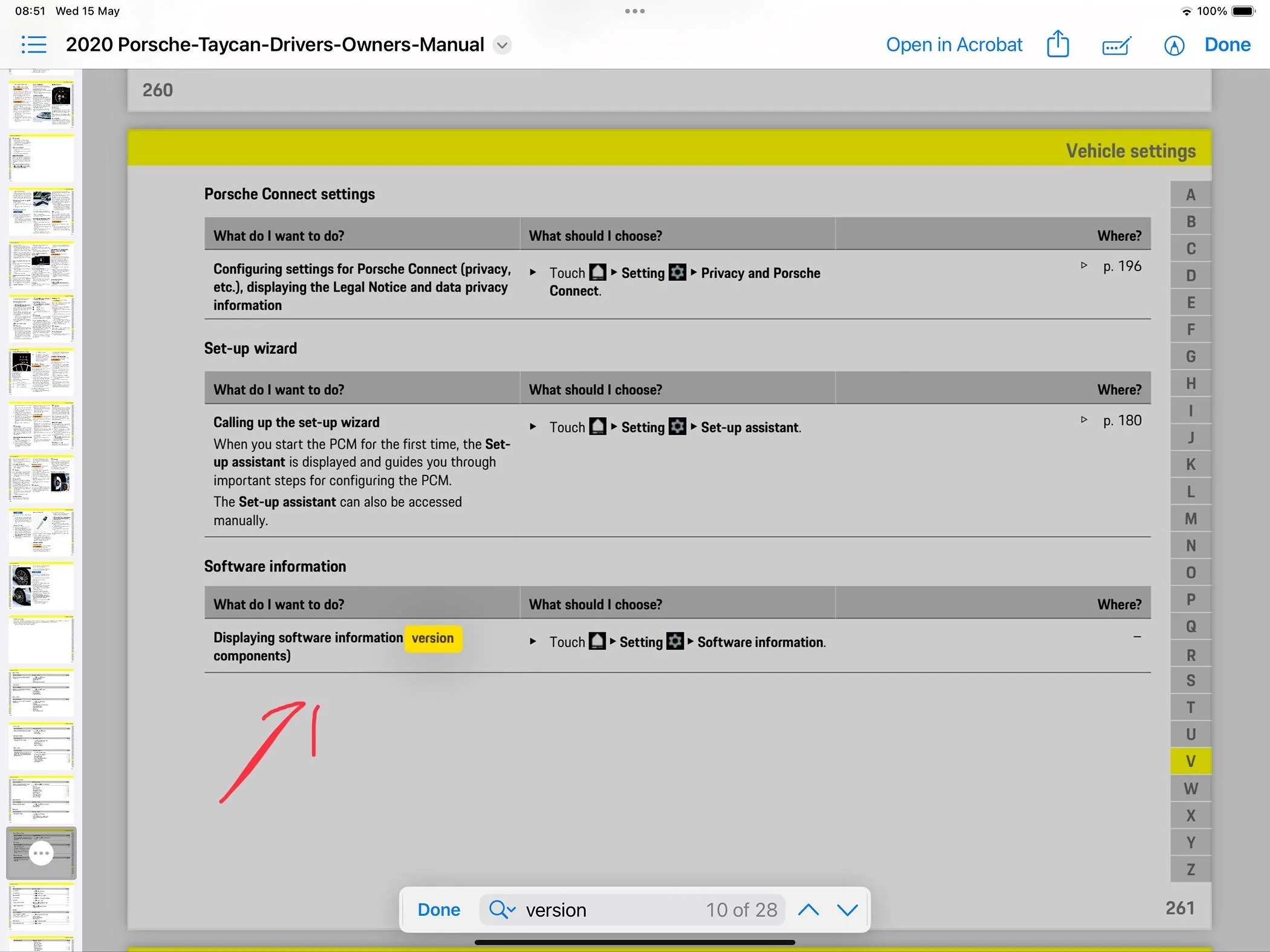Tap index letter Z tab
Image resolution: width=1270 pixels, height=952 pixels.
pyautogui.click(x=1190, y=870)
